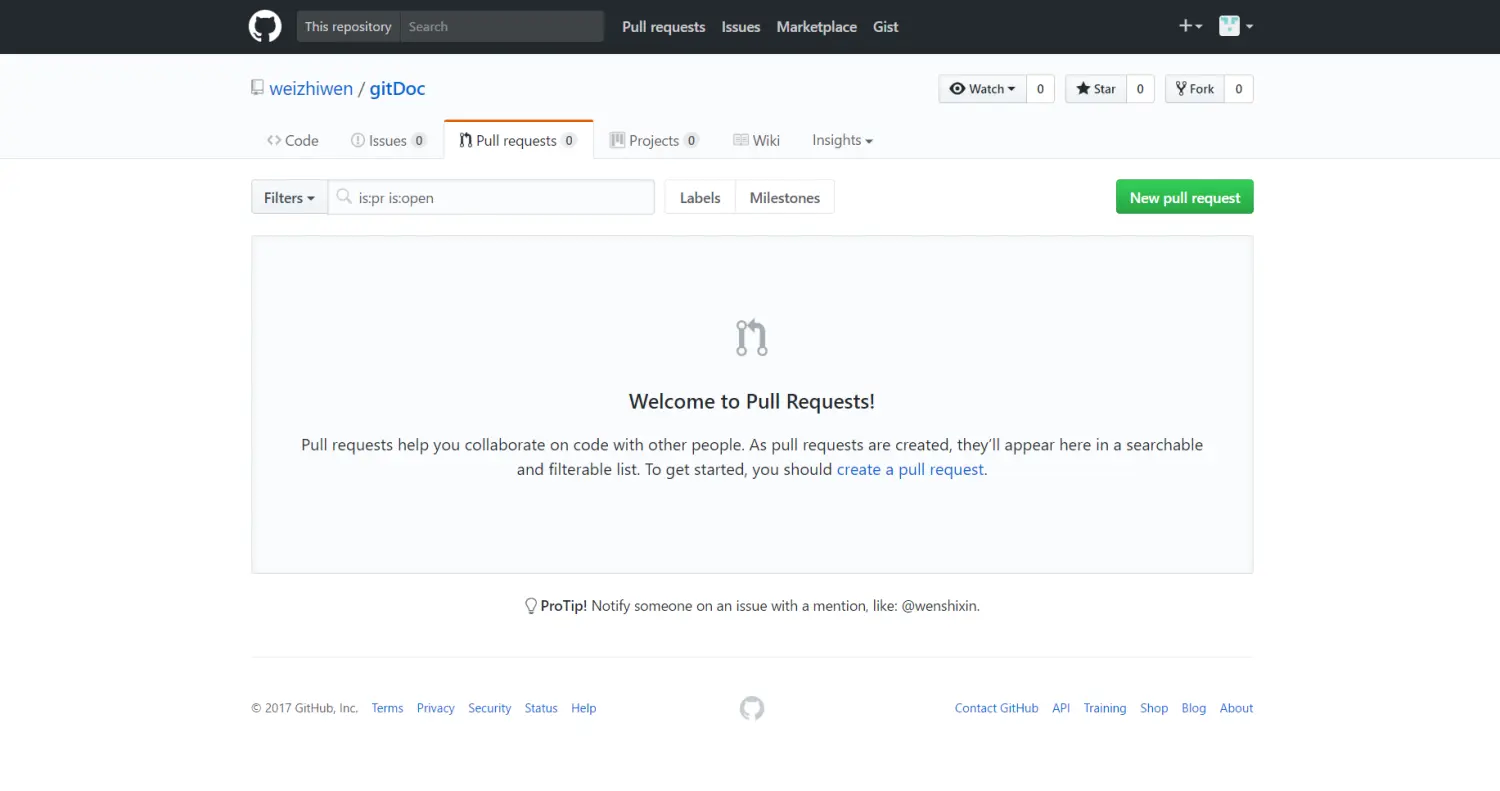1500x791 pixels.
Task: Click the large pull request icon
Action: click(x=752, y=338)
